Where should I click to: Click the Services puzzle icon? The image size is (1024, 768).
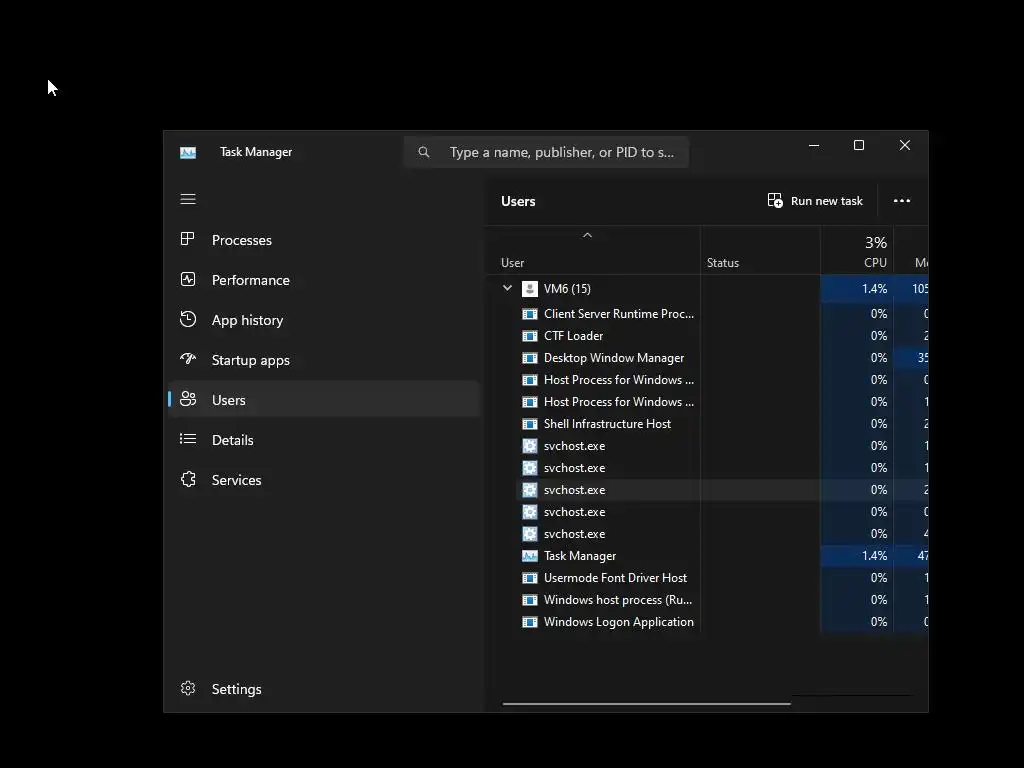click(187, 479)
